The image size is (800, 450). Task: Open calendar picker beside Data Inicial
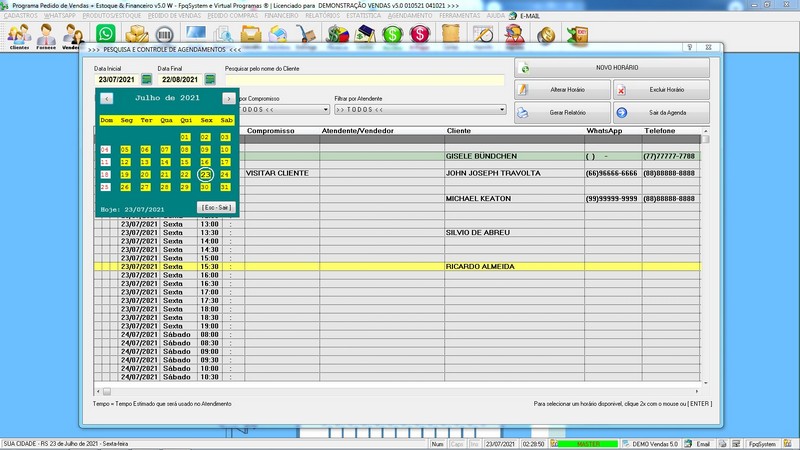pos(146,79)
